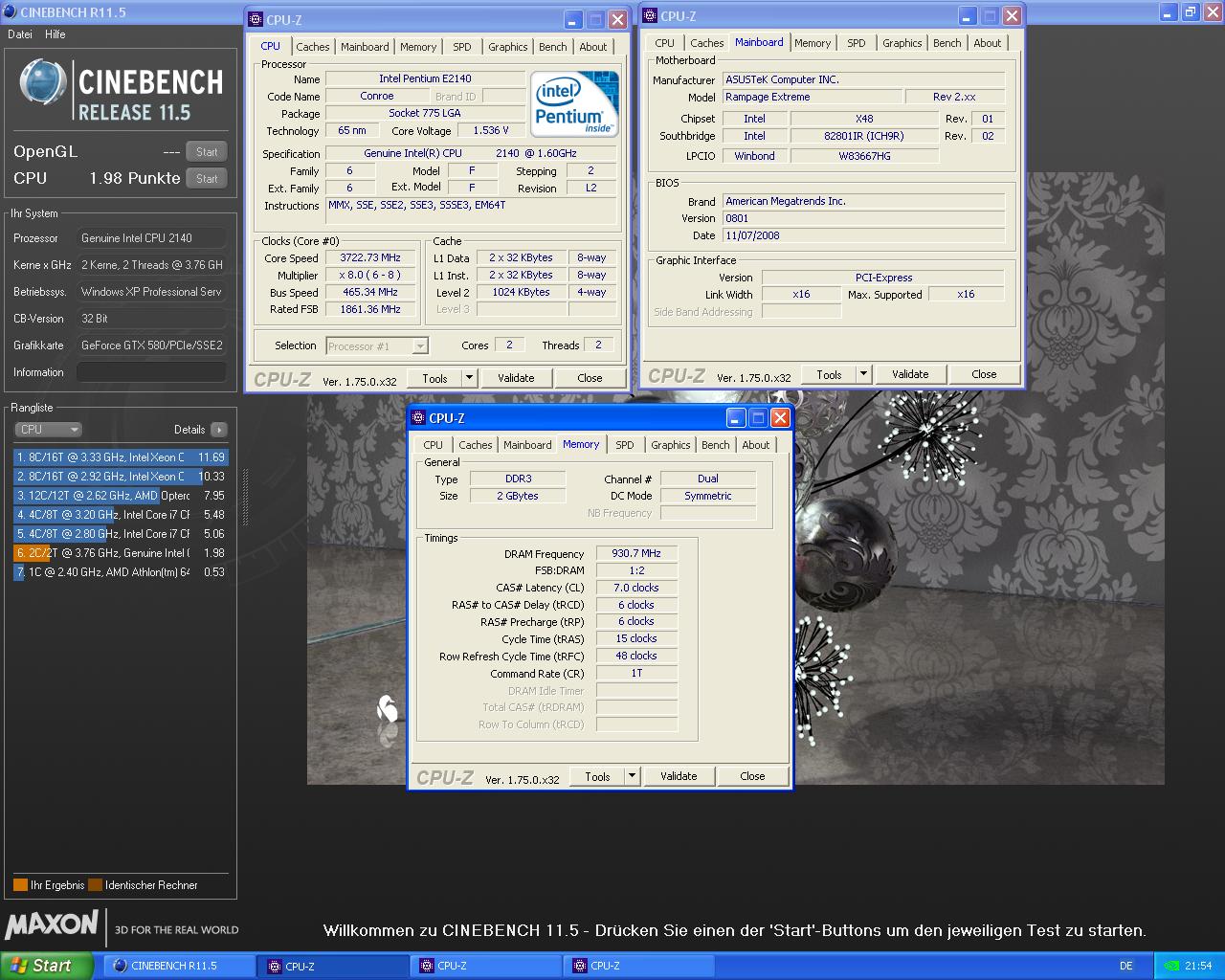Start the OpenGL benchmark
This screenshot has height=980, width=1225.
[207, 152]
